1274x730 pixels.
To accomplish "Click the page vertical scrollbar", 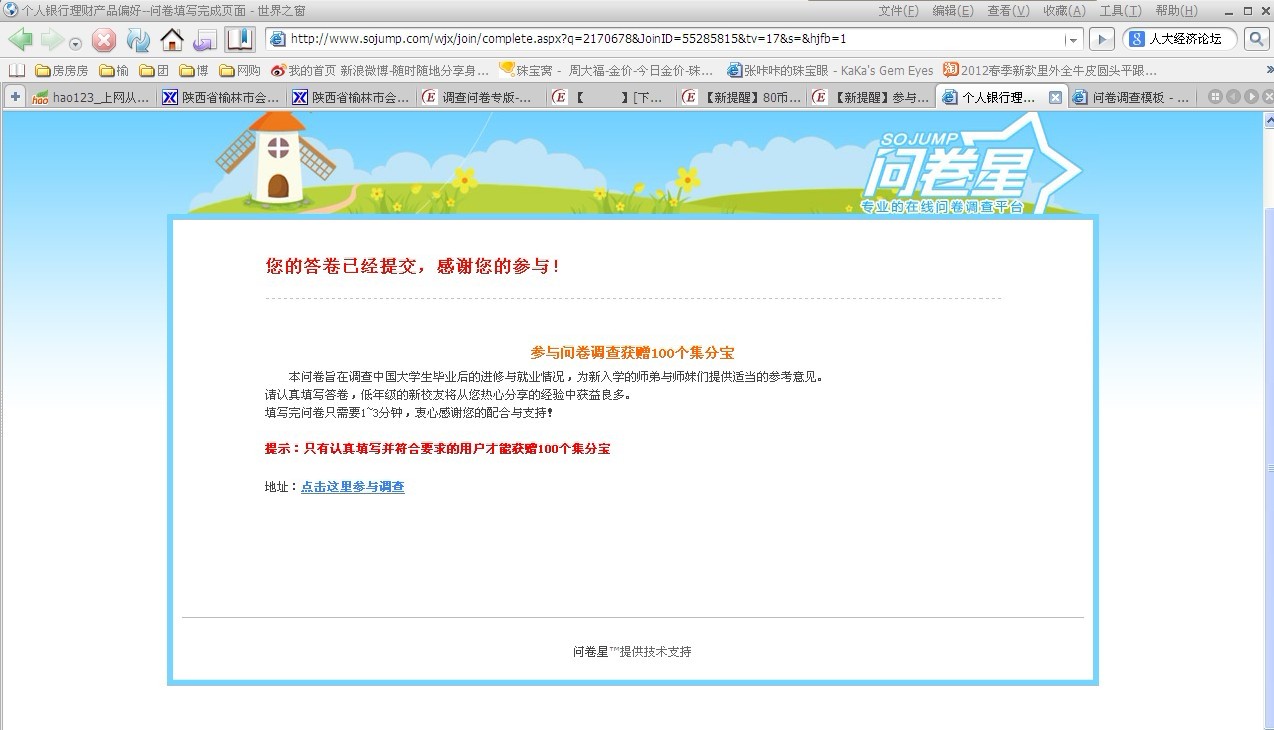I will pyautogui.click(x=1268, y=420).
